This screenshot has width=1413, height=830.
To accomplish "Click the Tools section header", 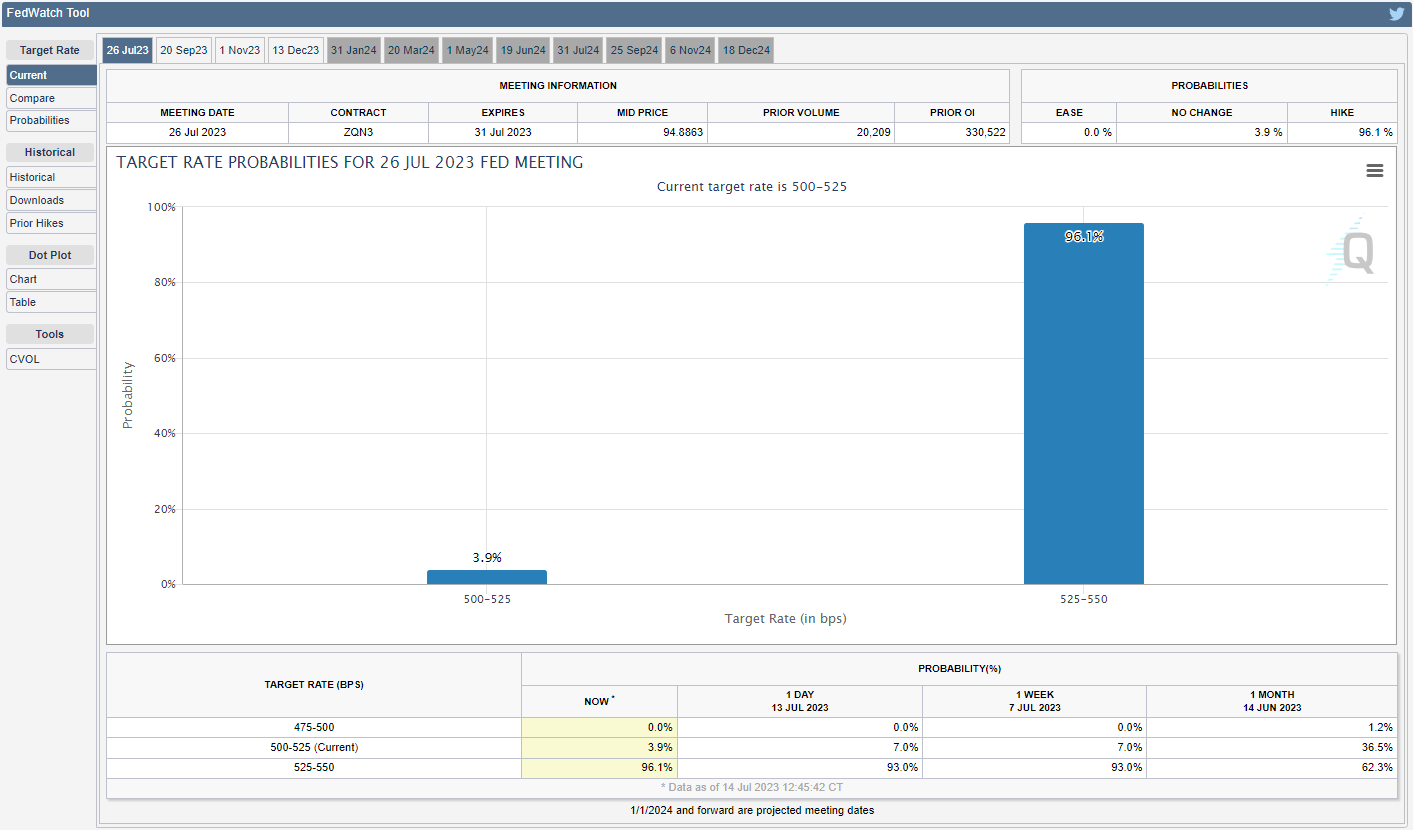I will point(50,334).
